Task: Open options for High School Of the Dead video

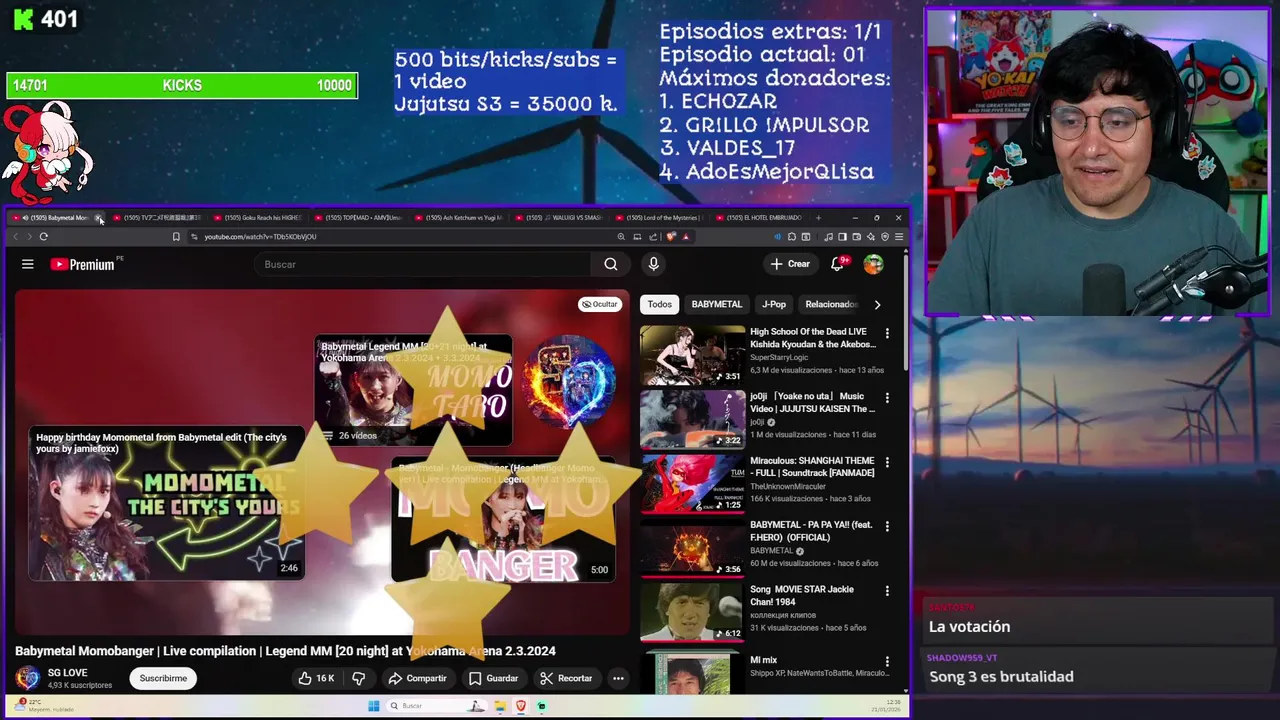Action: (x=887, y=333)
